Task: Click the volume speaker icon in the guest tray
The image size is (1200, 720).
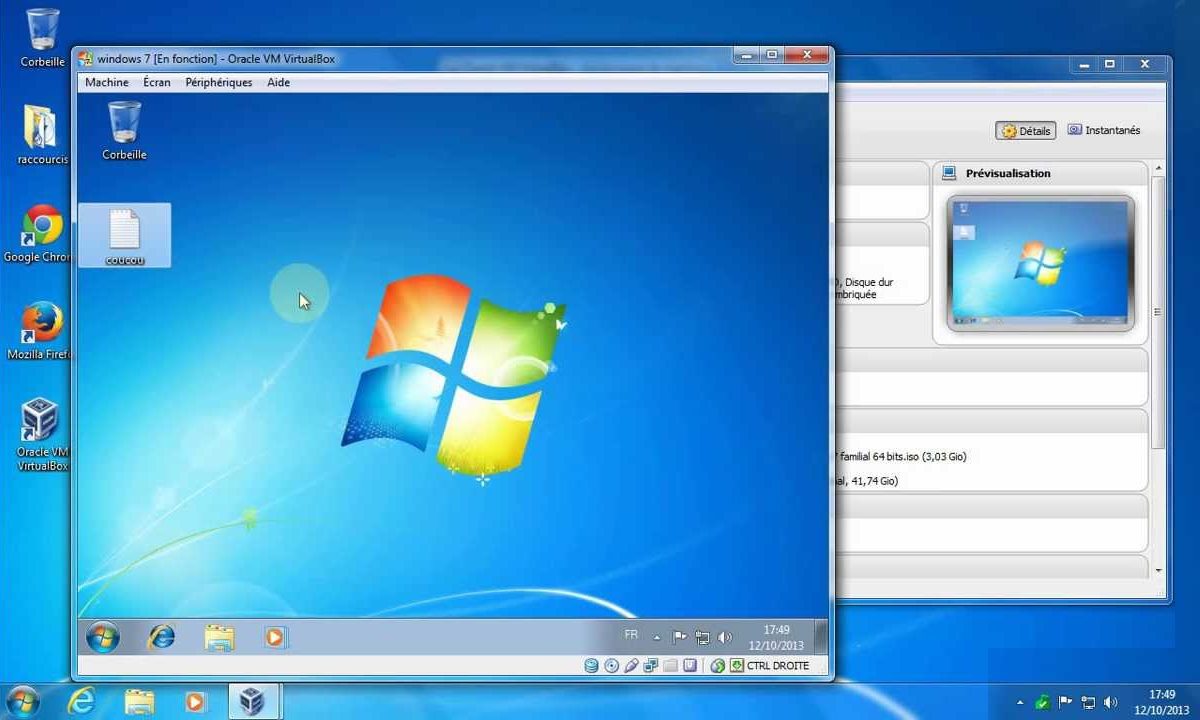Action: (x=725, y=637)
